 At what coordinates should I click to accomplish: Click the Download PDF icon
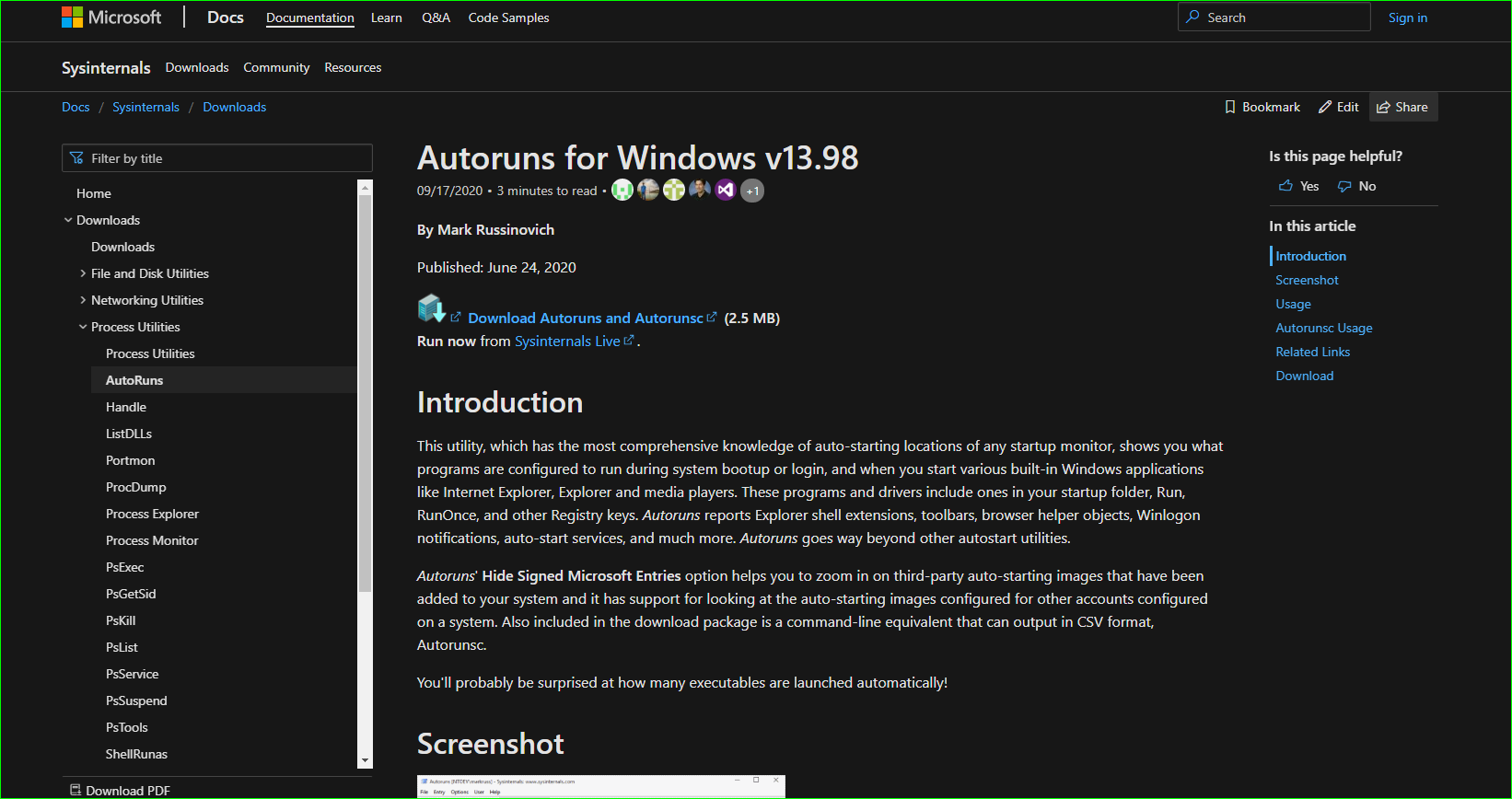coord(76,790)
